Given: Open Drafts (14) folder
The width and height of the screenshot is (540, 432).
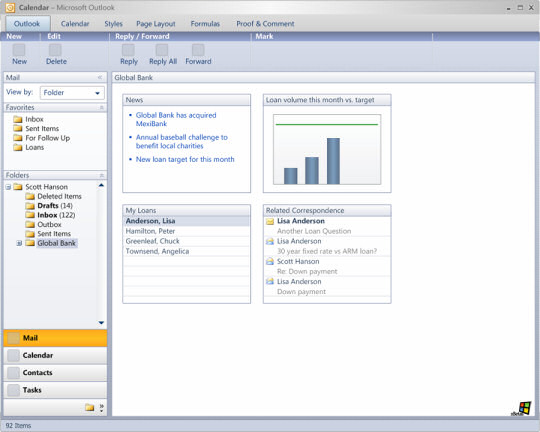Looking at the screenshot, I should [x=49, y=205].
